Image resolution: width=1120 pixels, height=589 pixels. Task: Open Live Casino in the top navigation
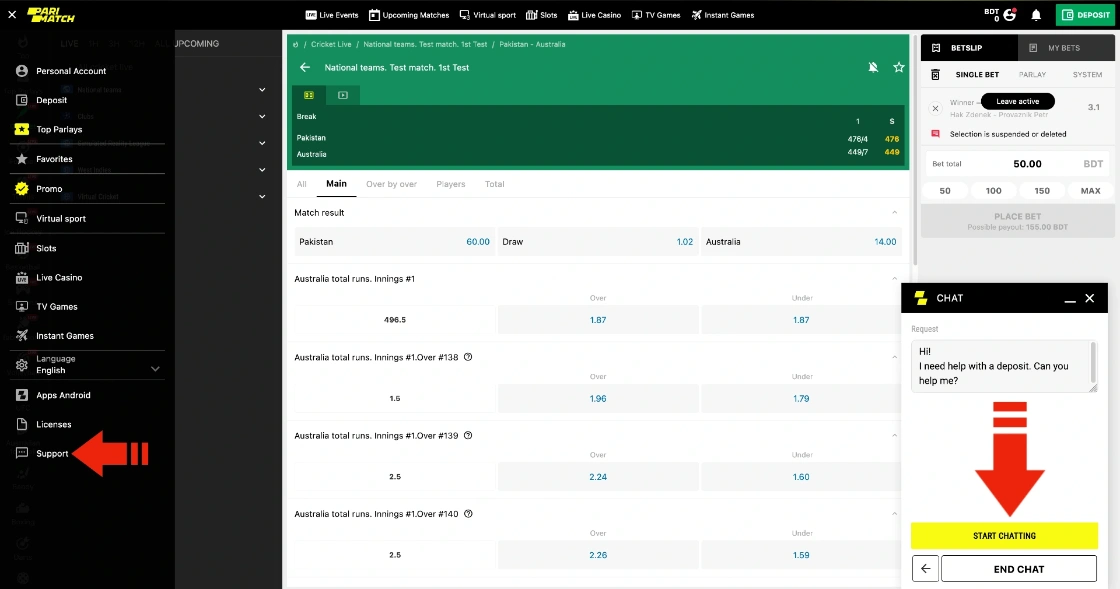[x=594, y=15]
